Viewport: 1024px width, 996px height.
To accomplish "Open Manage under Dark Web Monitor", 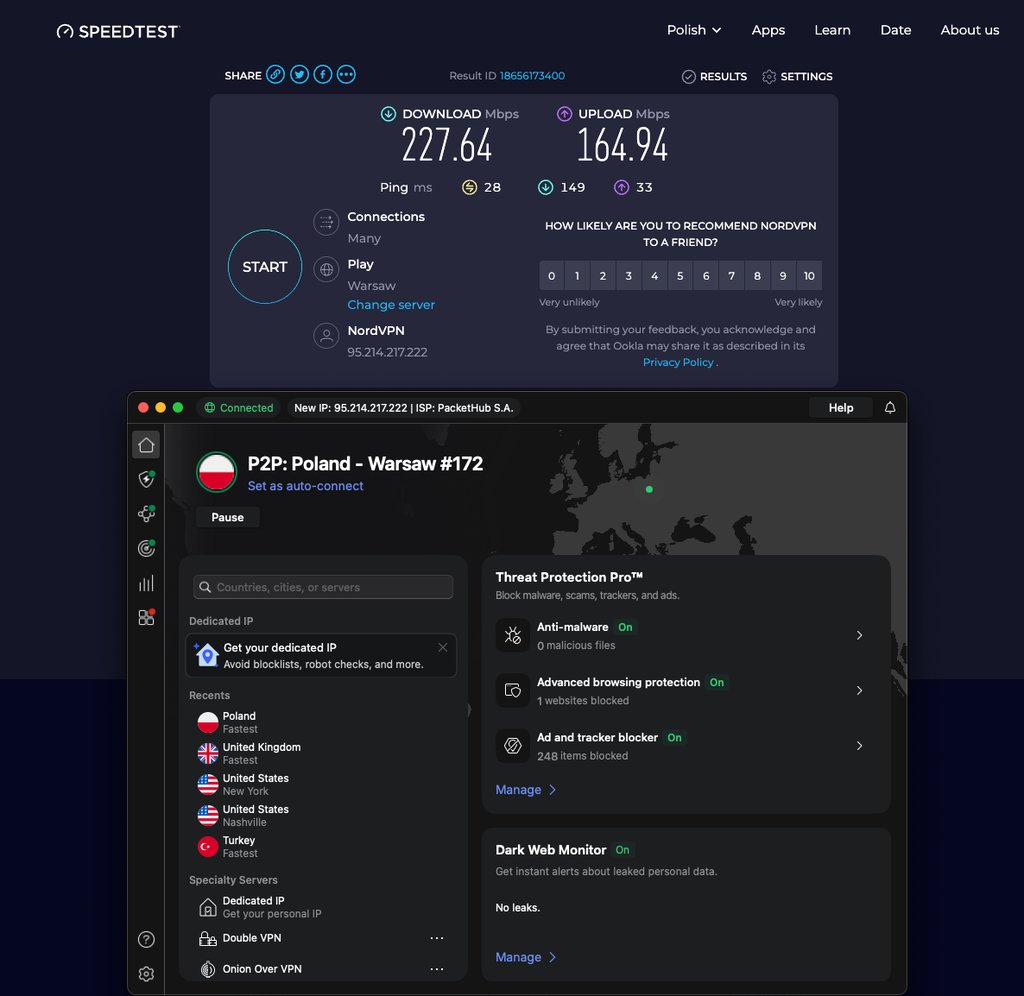I will click(526, 957).
